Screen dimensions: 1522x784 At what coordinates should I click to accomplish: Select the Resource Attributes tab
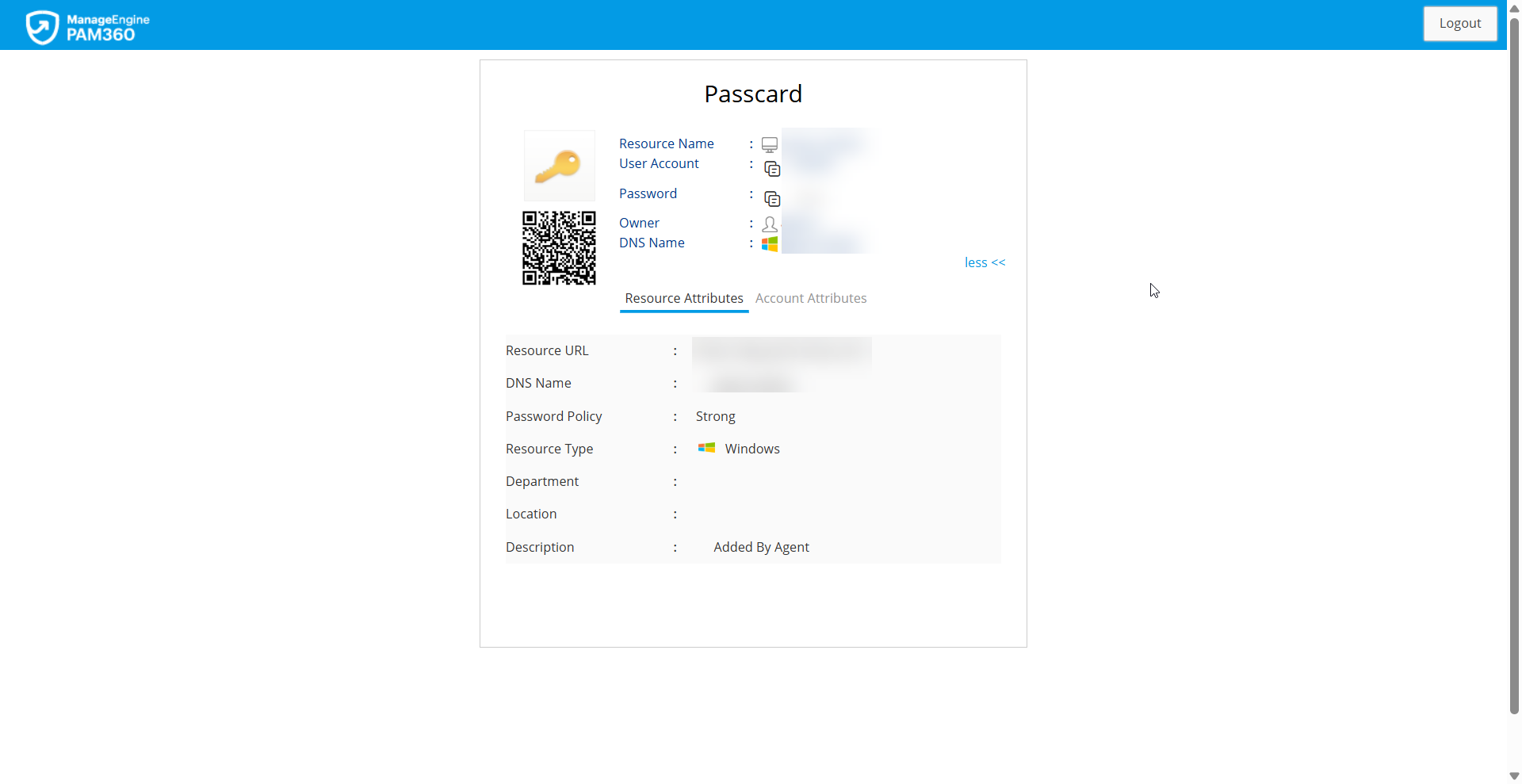pos(683,298)
